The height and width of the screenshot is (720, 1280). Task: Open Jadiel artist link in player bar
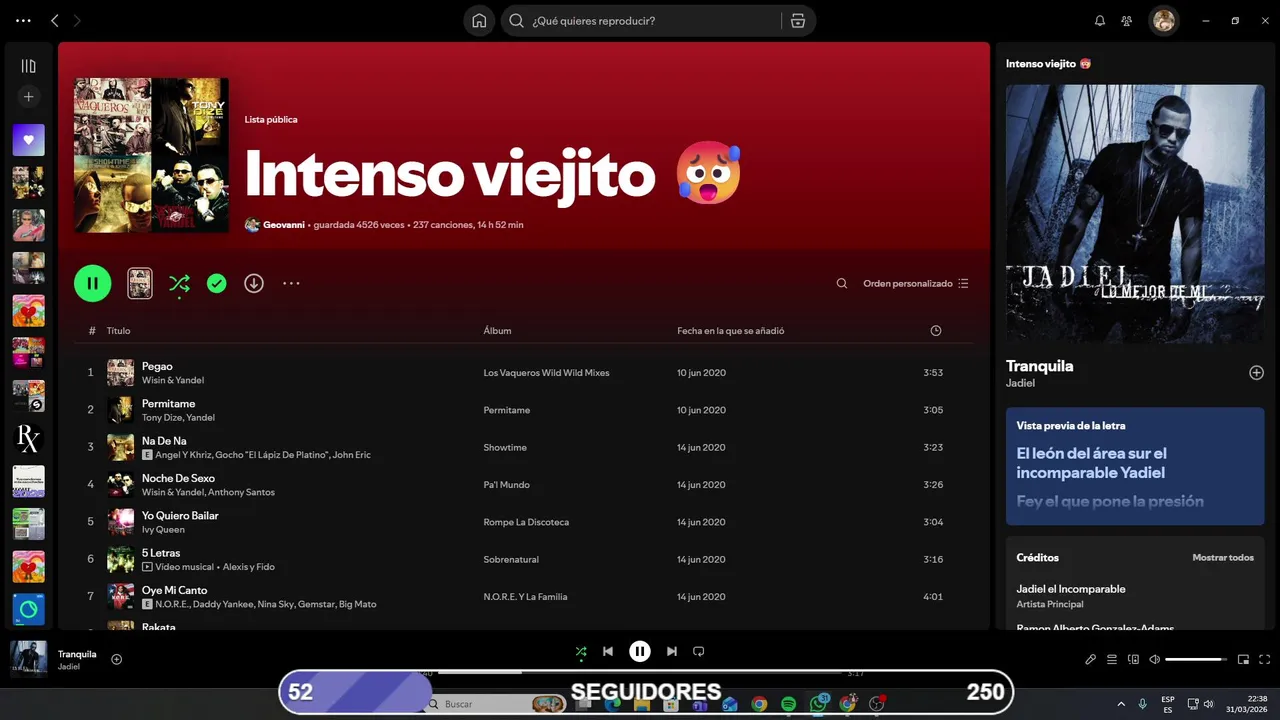[x=69, y=667]
